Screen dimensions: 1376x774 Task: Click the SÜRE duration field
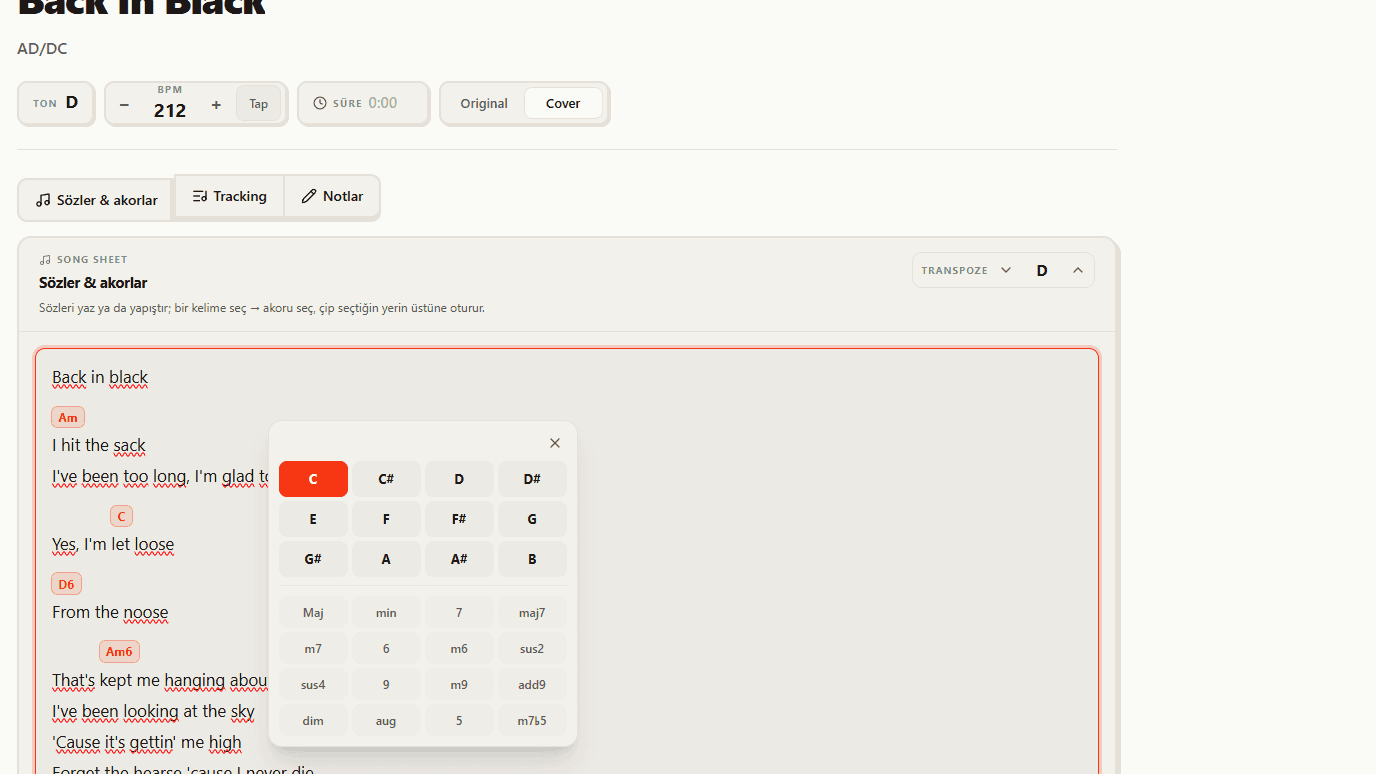[364, 103]
